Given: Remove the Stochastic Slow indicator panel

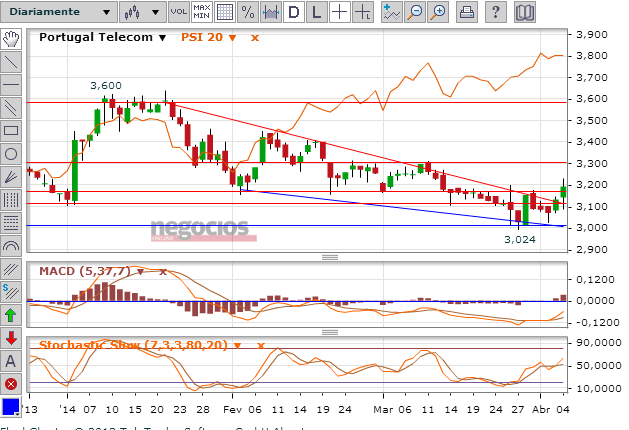Looking at the screenshot, I should tap(261, 345).
